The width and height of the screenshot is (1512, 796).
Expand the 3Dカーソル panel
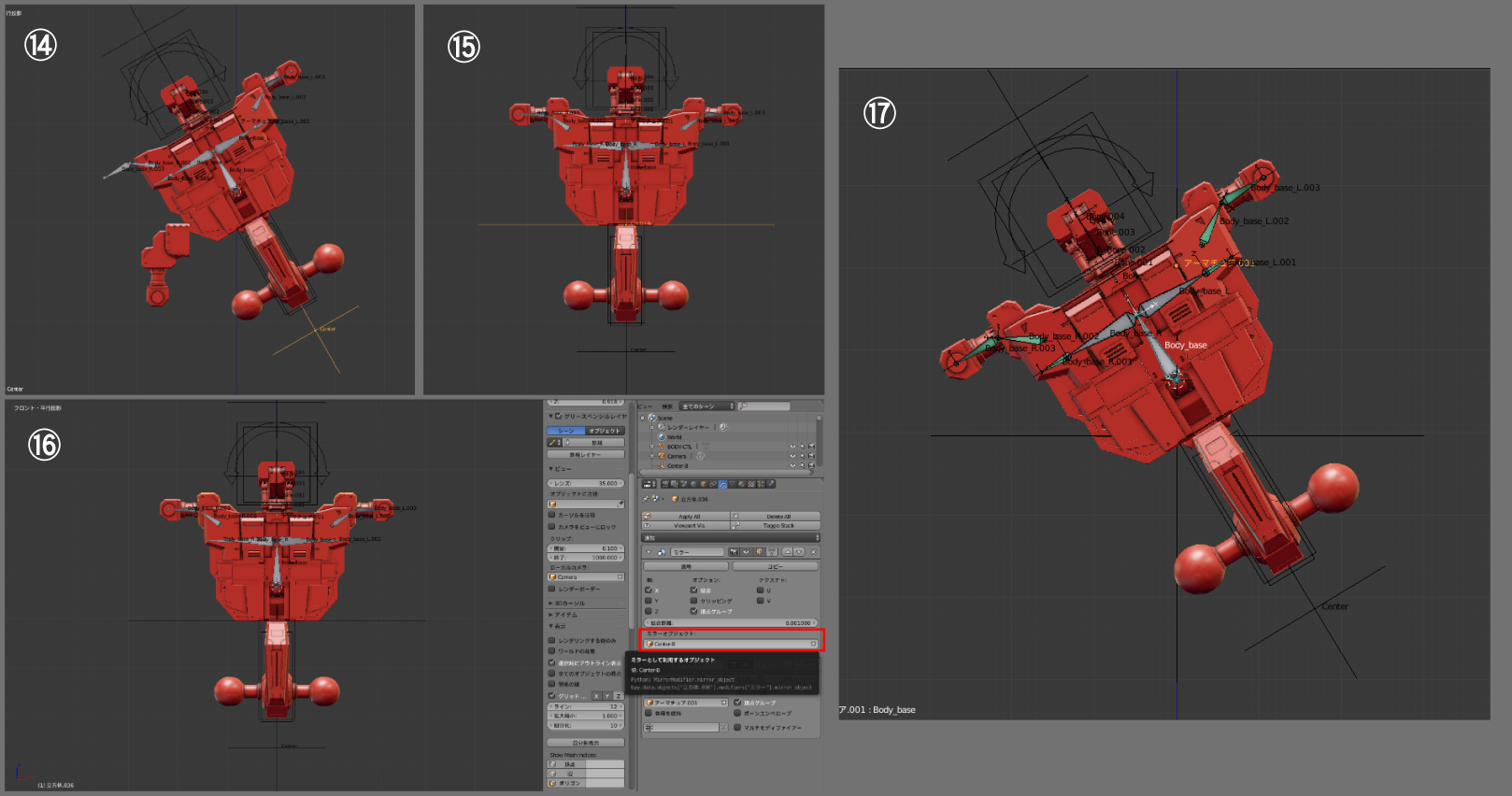click(x=551, y=604)
